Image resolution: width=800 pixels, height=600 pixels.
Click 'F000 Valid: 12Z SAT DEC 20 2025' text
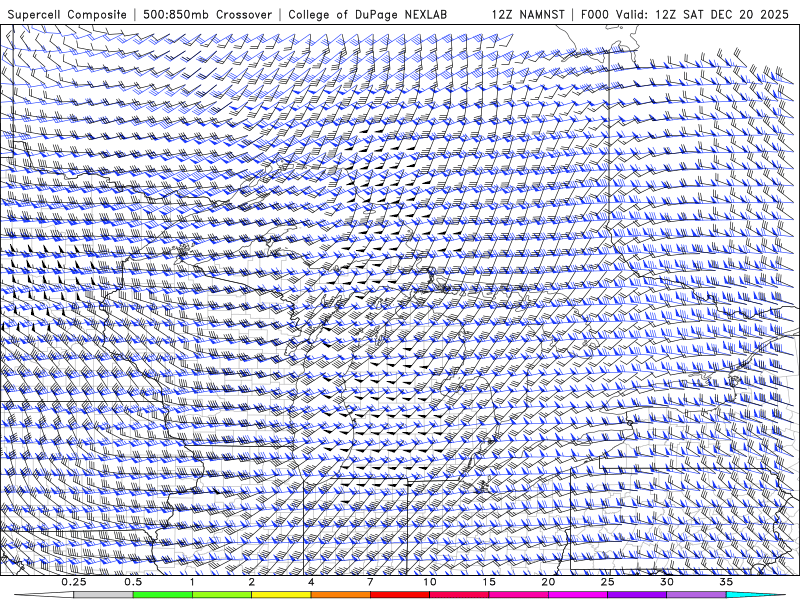(x=685, y=14)
